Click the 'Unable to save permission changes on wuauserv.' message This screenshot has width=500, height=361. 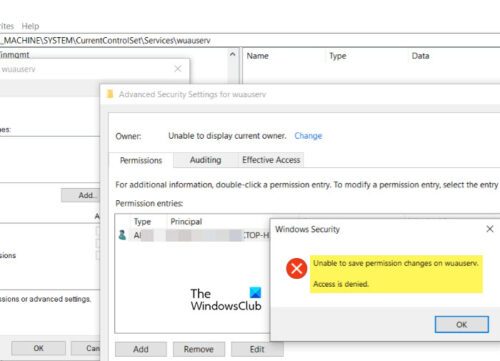tap(396, 263)
